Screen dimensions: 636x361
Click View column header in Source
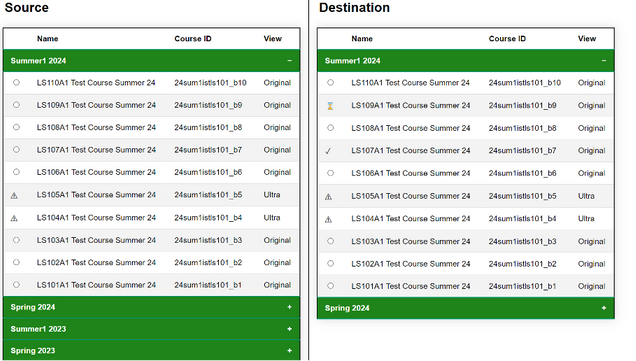(273, 39)
